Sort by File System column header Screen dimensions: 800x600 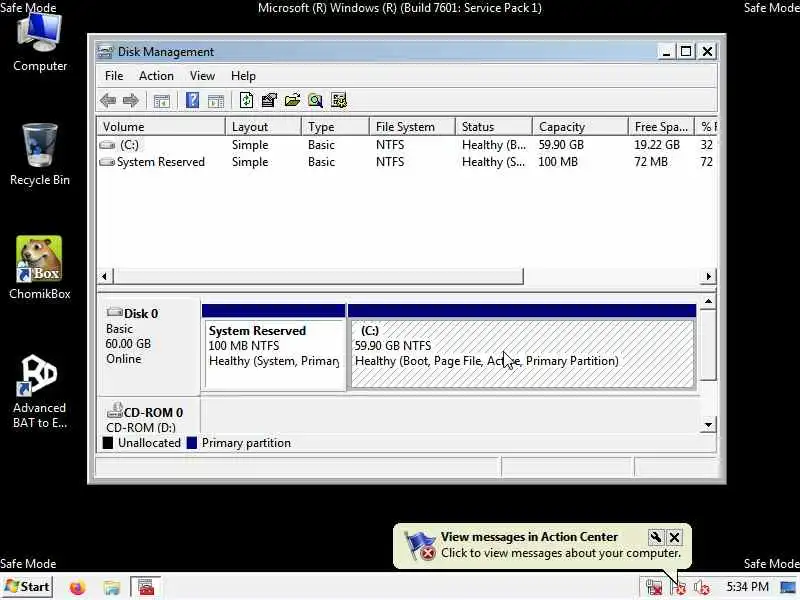click(x=412, y=127)
